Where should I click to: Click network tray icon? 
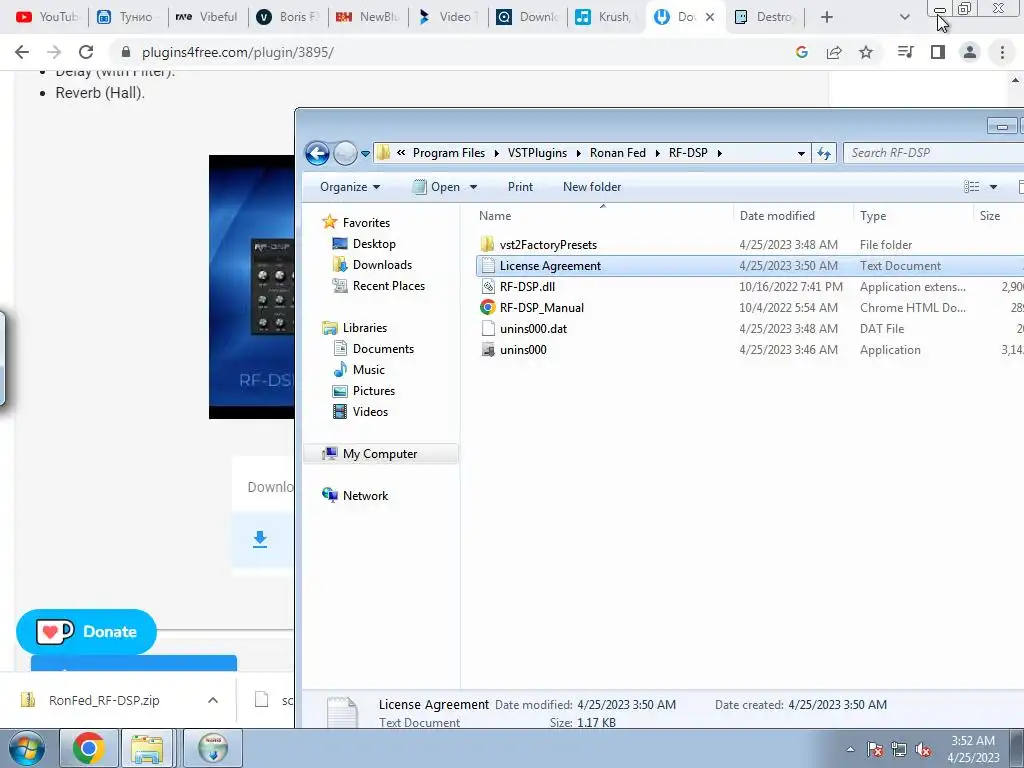(899, 750)
